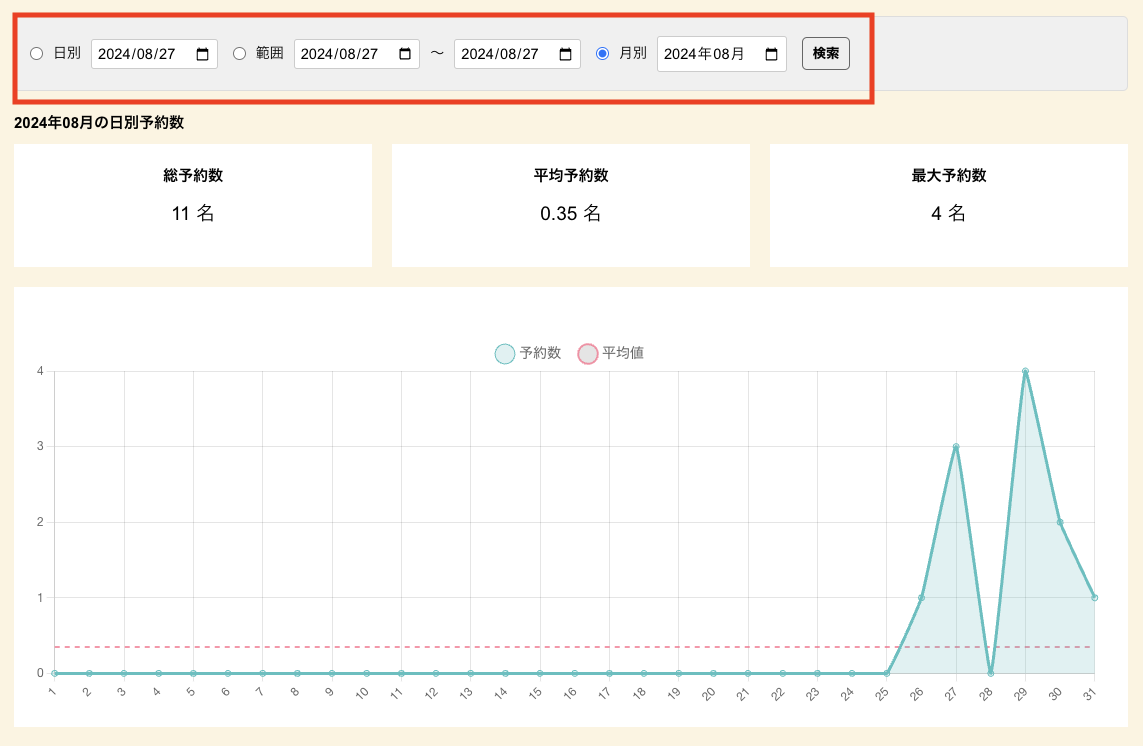
Task: Click the 範囲 radio label text
Action: (270, 53)
